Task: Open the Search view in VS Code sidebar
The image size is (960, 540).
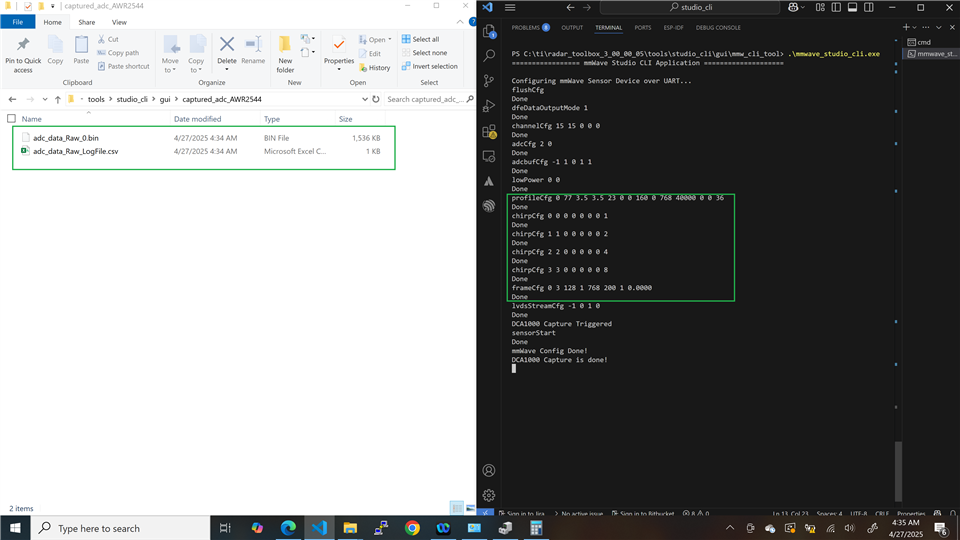Action: pos(489,56)
